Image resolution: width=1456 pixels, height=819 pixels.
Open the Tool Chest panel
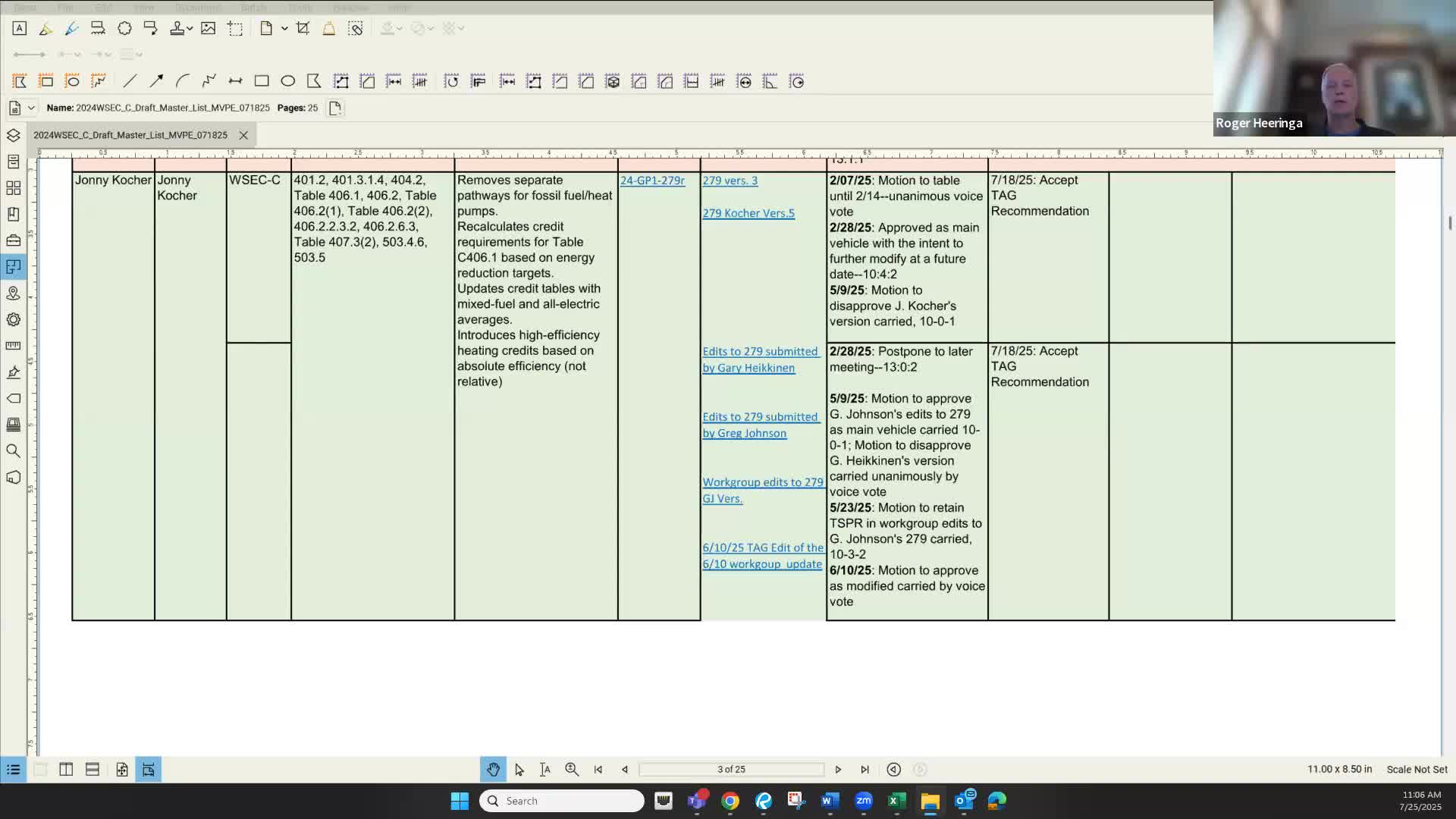[x=13, y=240]
